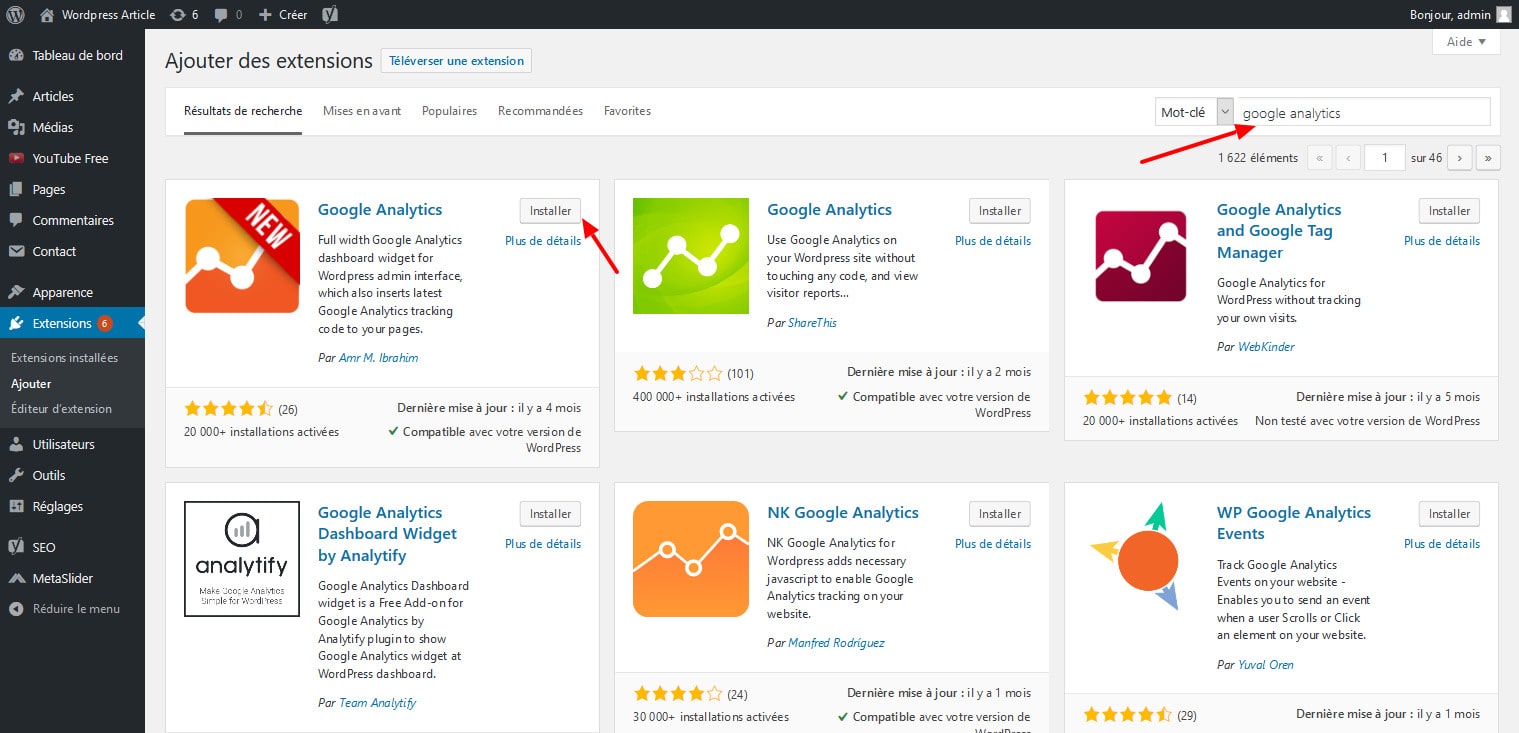Click author link Team Analytify
Viewport: 1519px width, 733px height.
(x=377, y=703)
